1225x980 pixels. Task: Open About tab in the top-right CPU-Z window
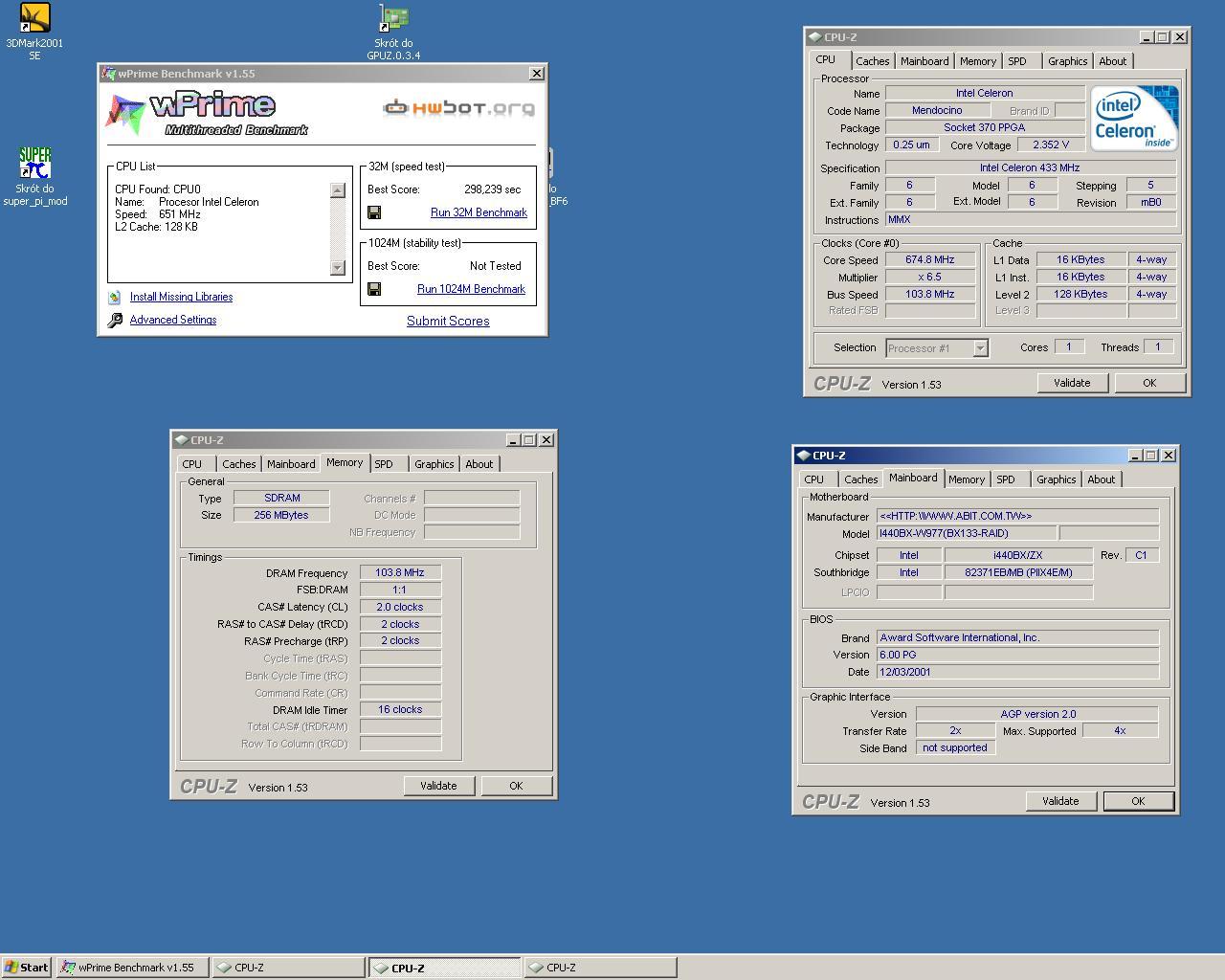(x=1112, y=61)
